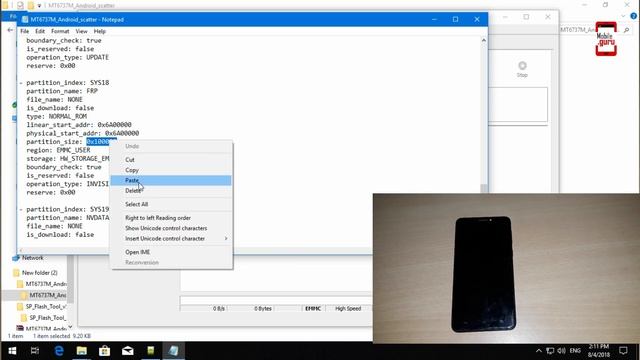Click the SP Flash Tool taskbar icon
The image size is (640, 360).
[x=151, y=351]
